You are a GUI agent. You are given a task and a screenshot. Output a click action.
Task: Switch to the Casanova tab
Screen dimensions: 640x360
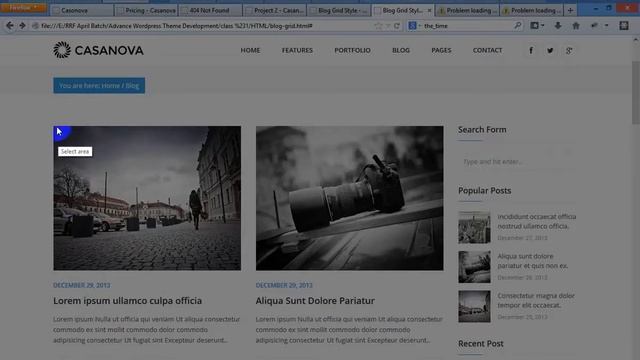click(x=82, y=10)
